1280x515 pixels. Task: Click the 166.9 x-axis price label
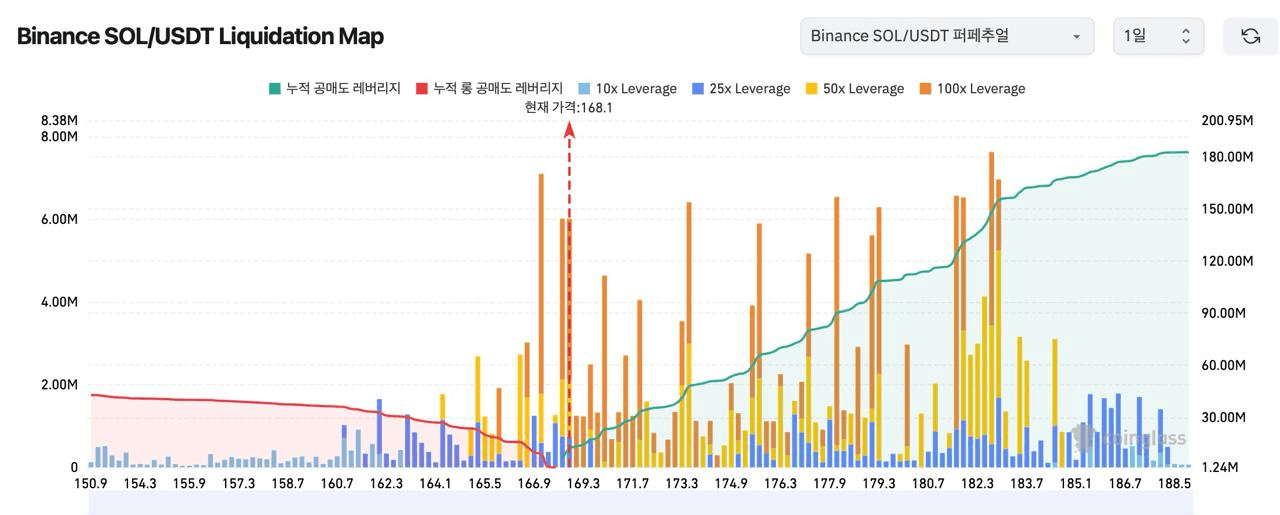[534, 483]
